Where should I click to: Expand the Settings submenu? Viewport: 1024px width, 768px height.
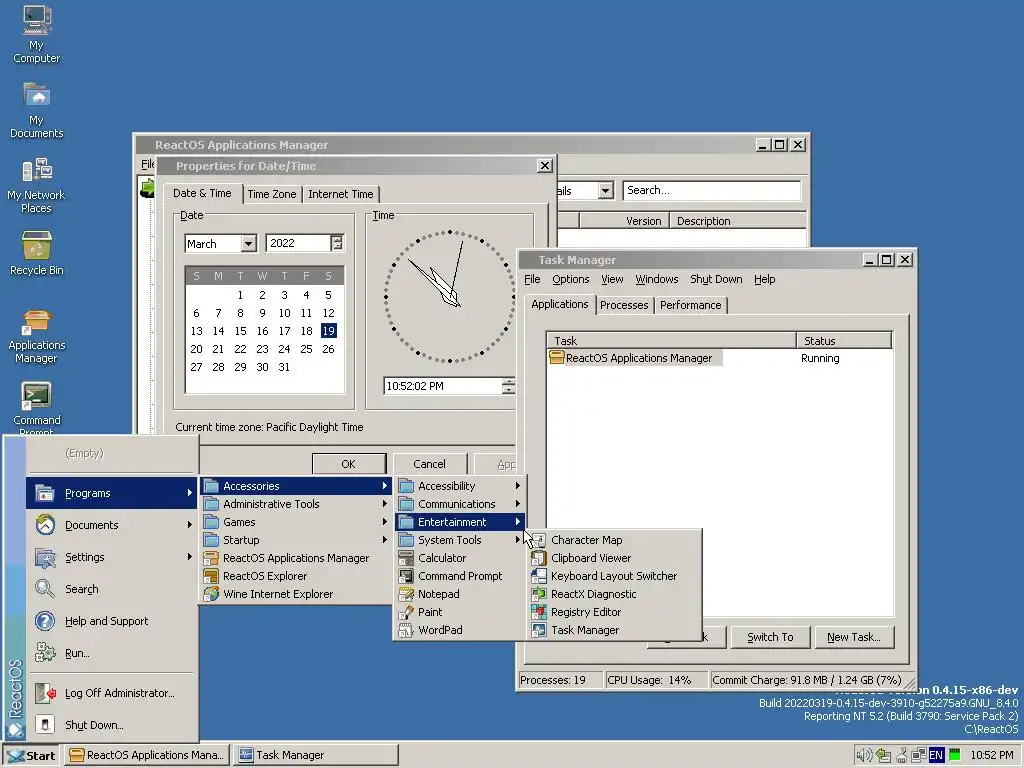(111, 557)
